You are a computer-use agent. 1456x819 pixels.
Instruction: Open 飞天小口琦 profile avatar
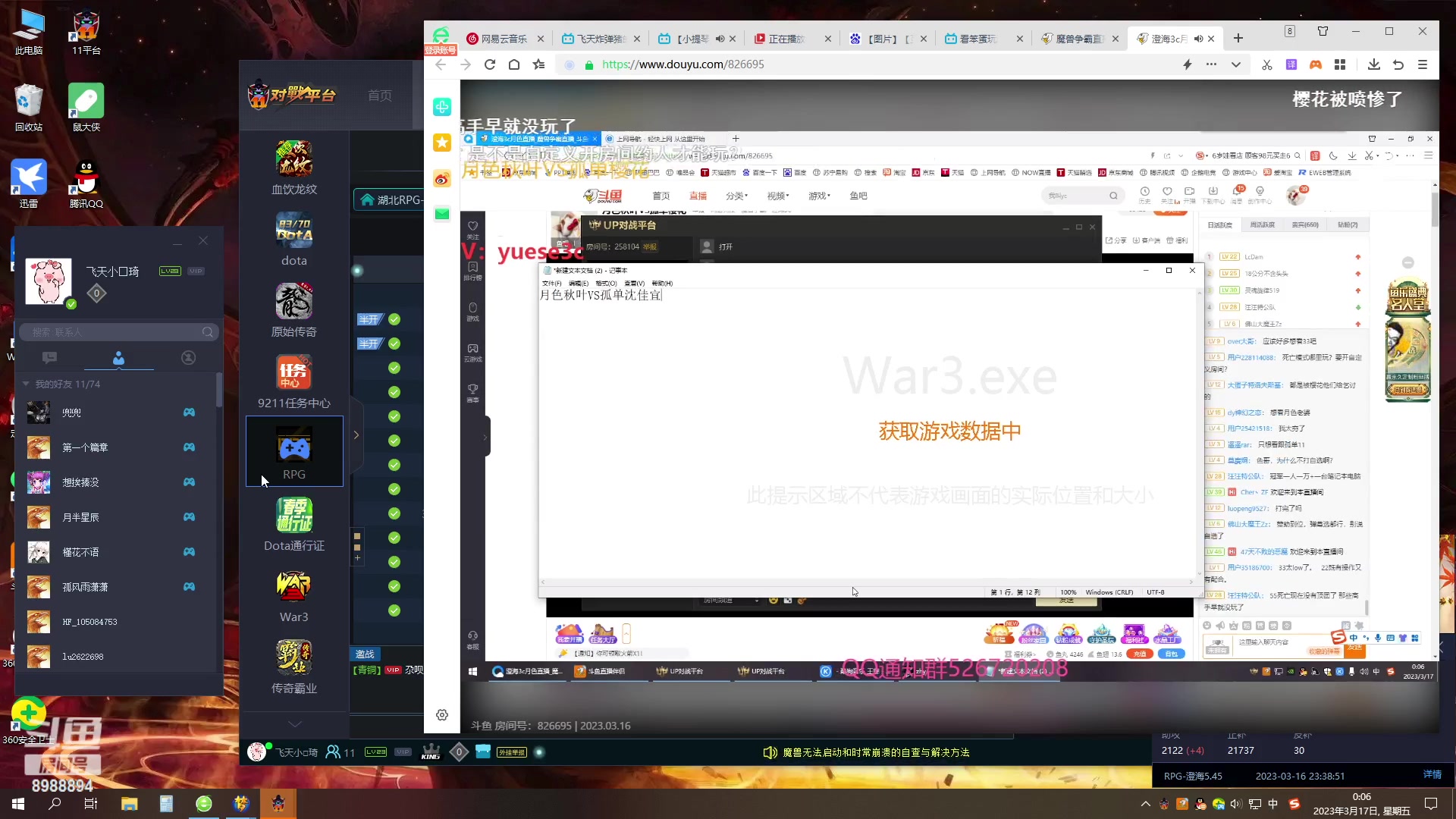point(49,281)
